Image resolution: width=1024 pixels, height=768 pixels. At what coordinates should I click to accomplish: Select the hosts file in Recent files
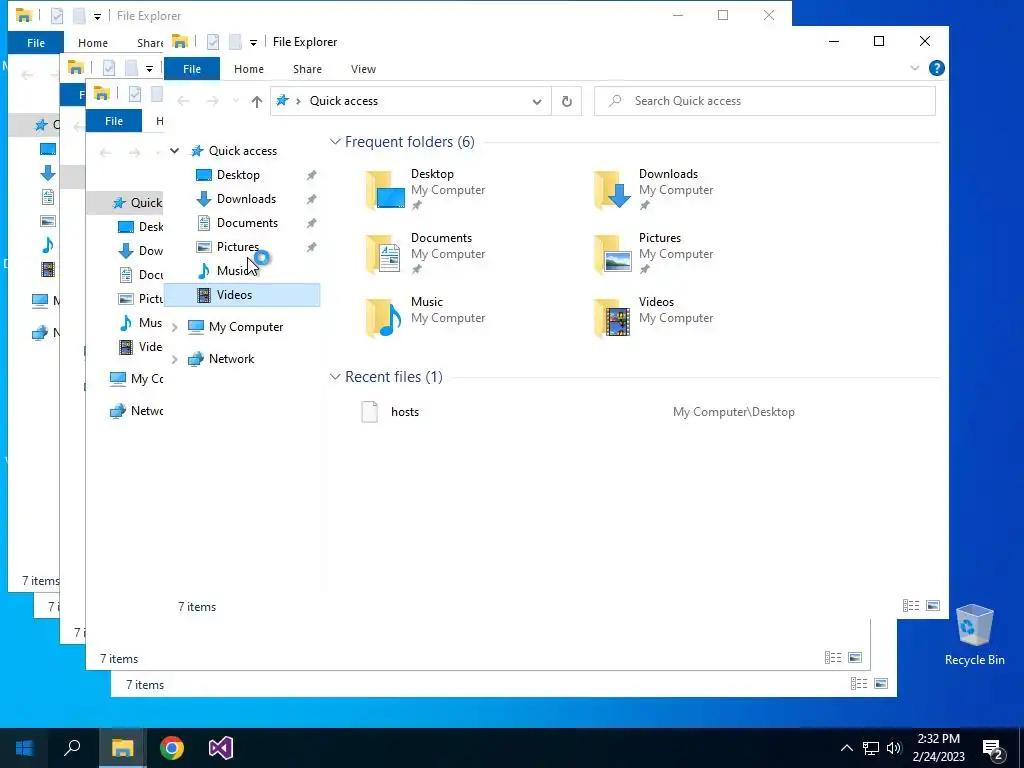[404, 412]
